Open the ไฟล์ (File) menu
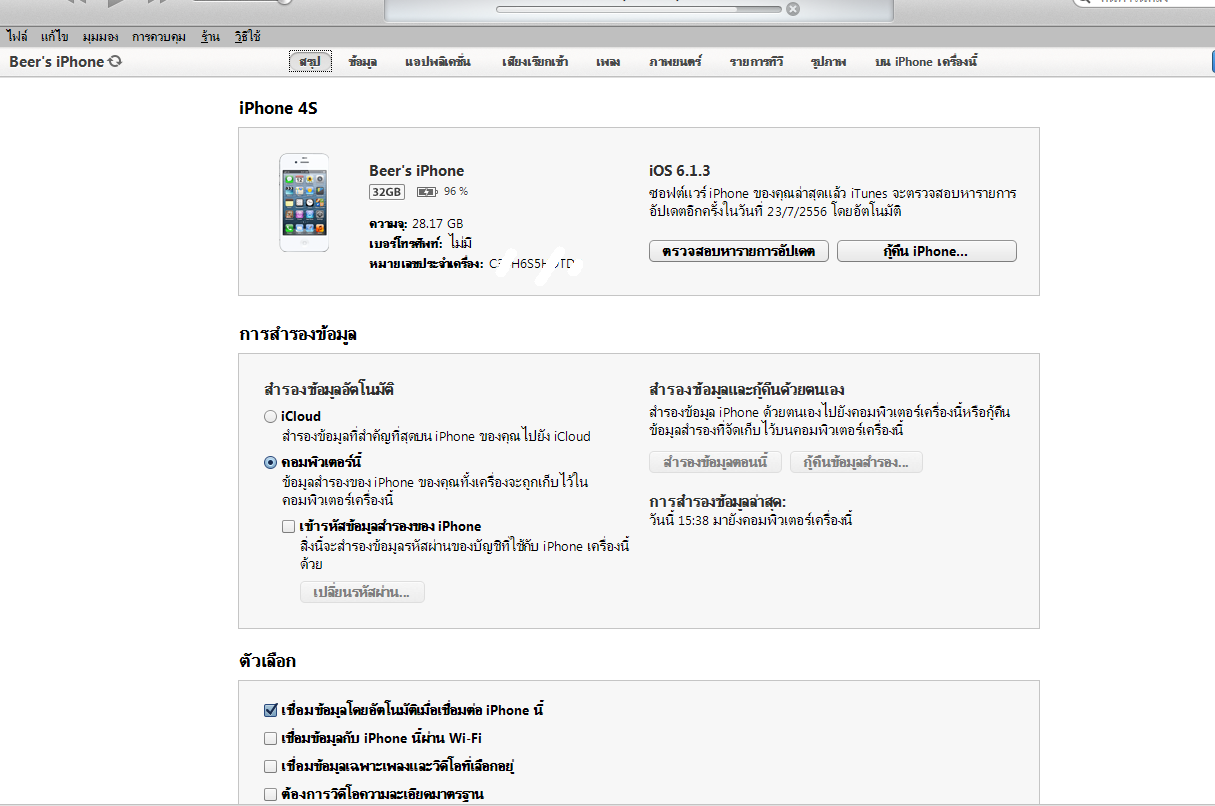 coord(17,36)
